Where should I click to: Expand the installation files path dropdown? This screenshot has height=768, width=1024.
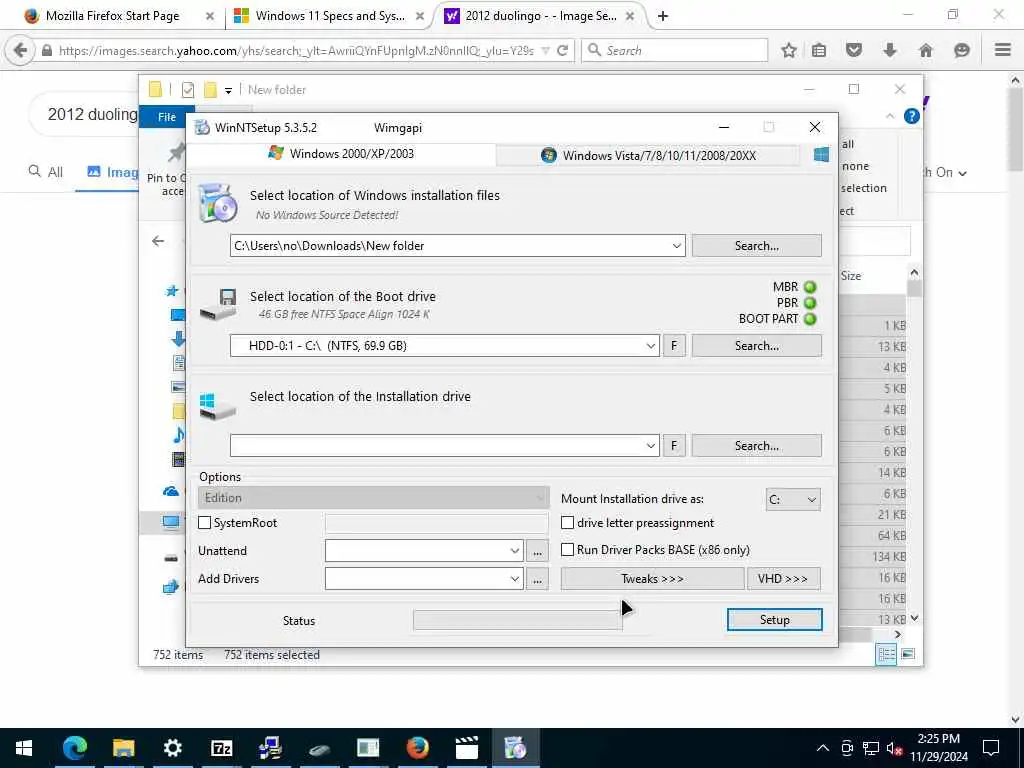[677, 246]
